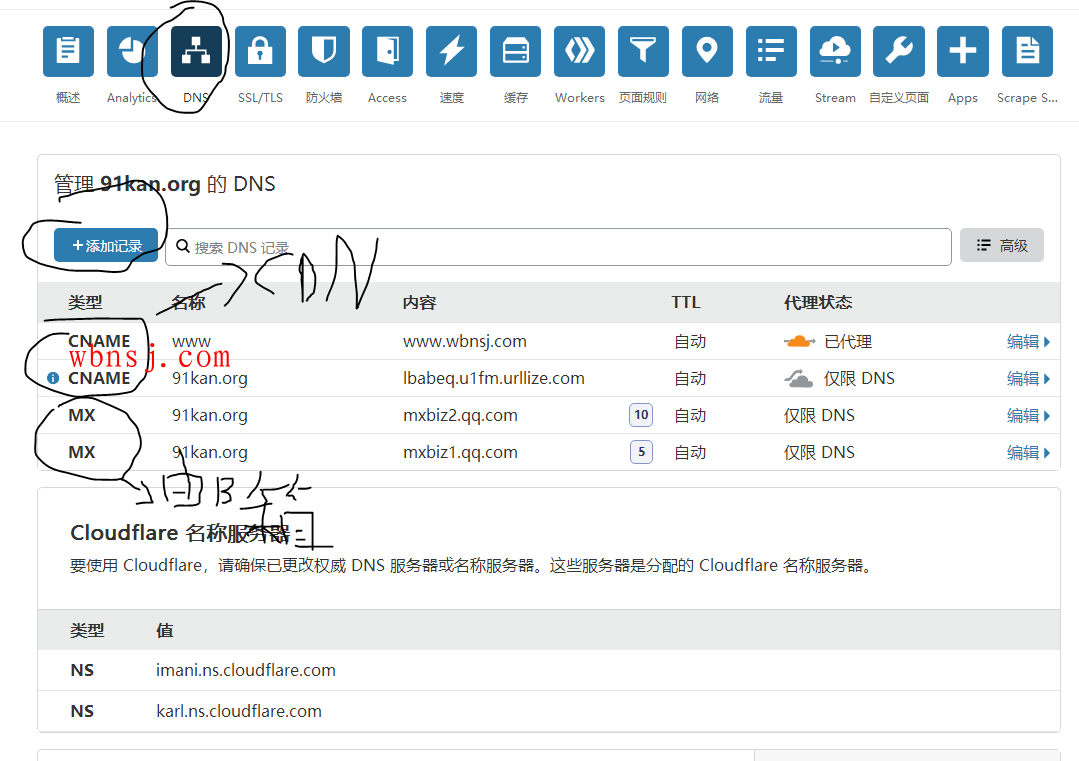Open the 速度 lightning bolt icon
This screenshot has width=1079, height=761.
tap(451, 52)
